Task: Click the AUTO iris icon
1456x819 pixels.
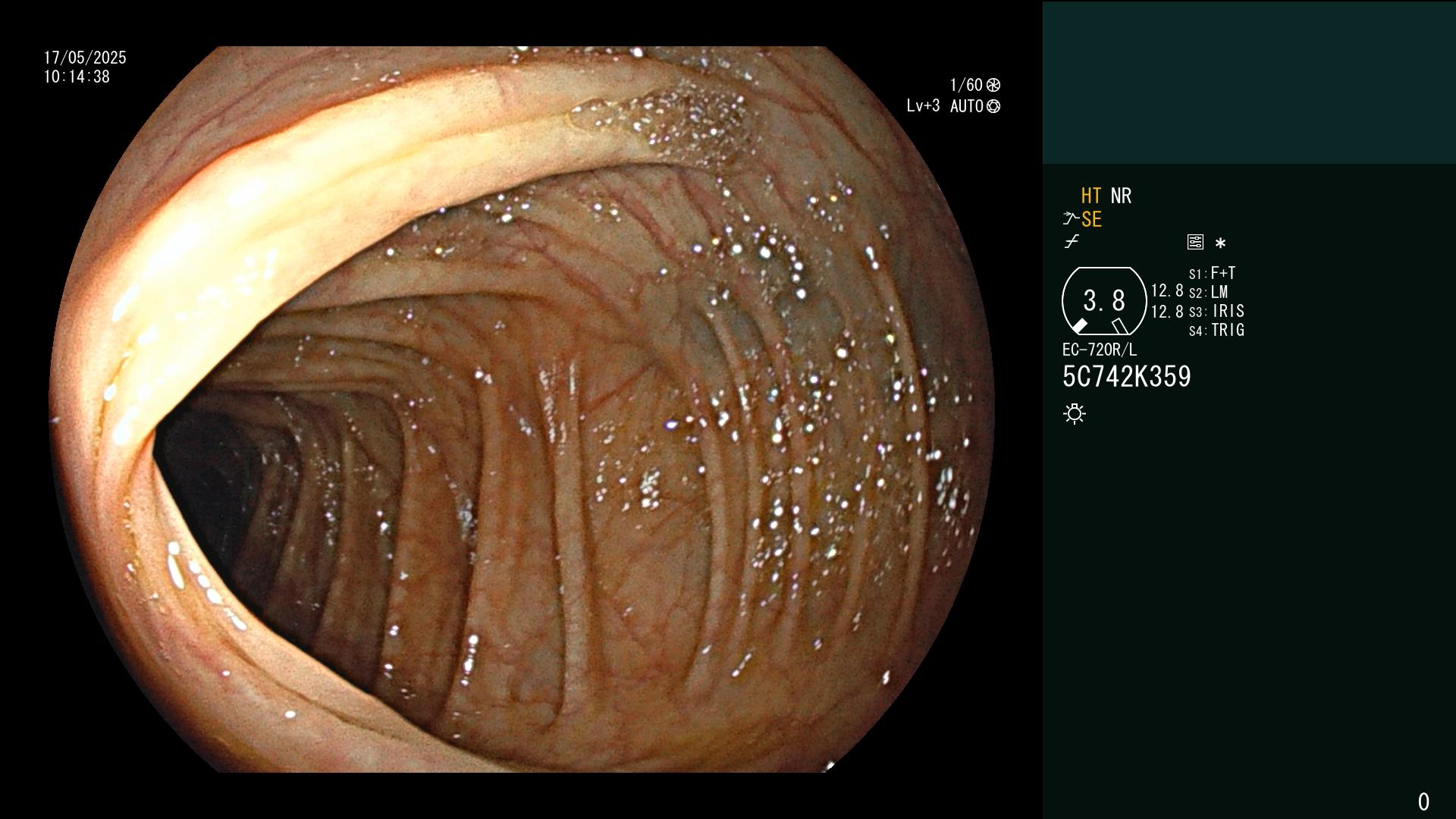Action: pyautogui.click(x=993, y=106)
